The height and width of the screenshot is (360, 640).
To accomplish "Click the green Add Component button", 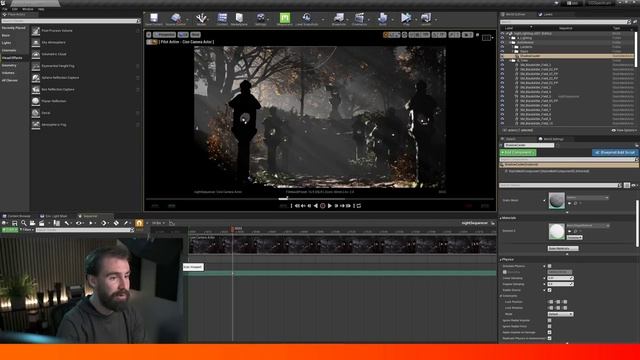I will (518, 153).
